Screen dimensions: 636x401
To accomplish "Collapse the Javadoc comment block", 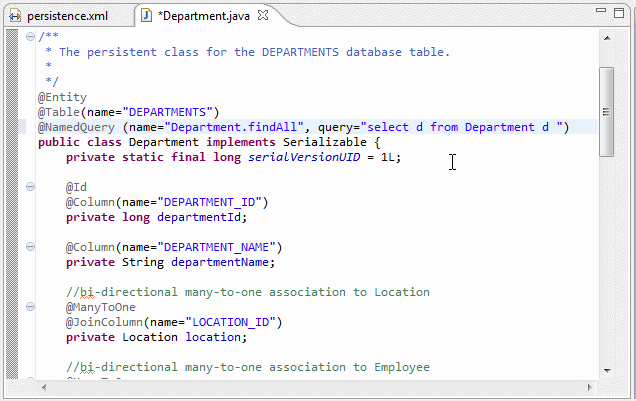I will click(30, 37).
